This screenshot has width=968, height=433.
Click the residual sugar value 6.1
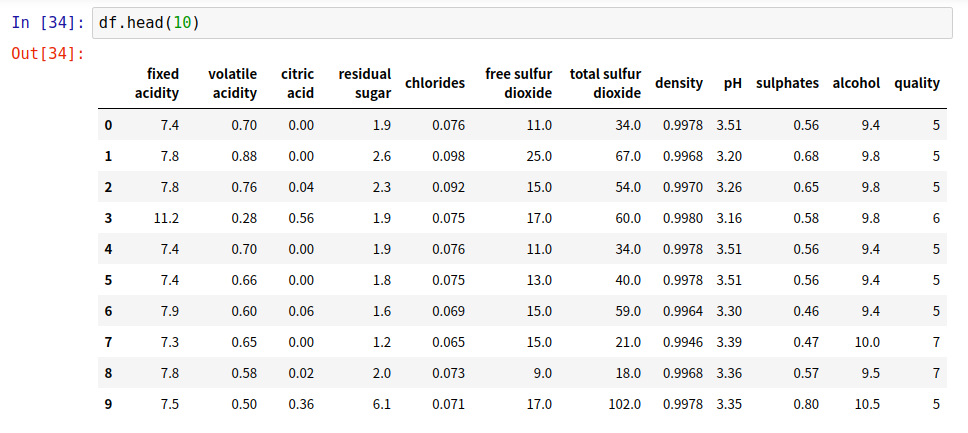pyautogui.click(x=381, y=404)
